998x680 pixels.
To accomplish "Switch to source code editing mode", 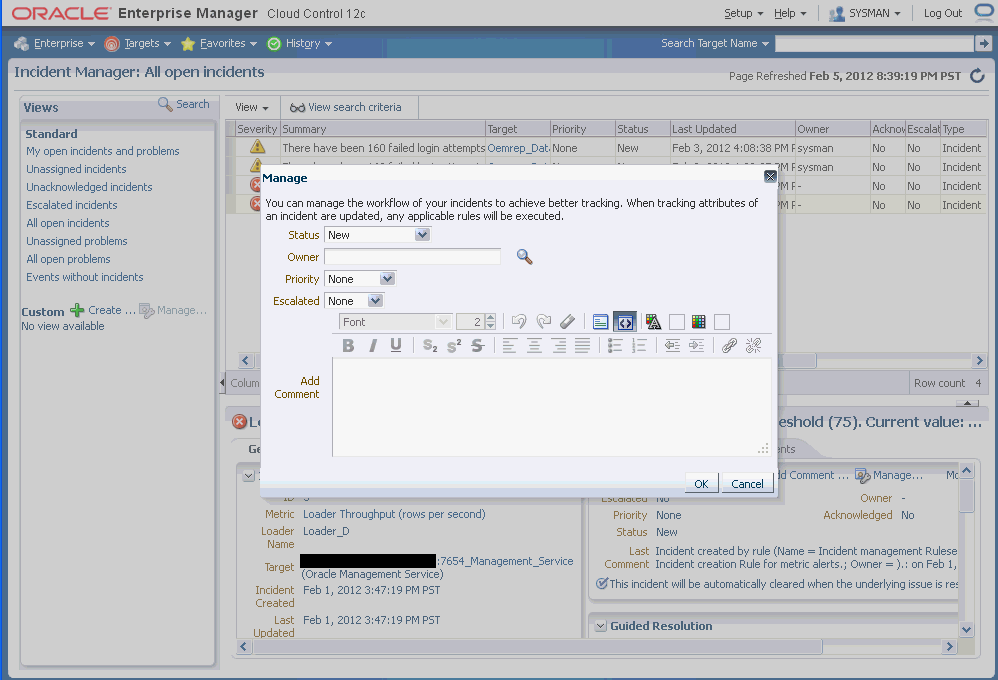I will click(625, 322).
